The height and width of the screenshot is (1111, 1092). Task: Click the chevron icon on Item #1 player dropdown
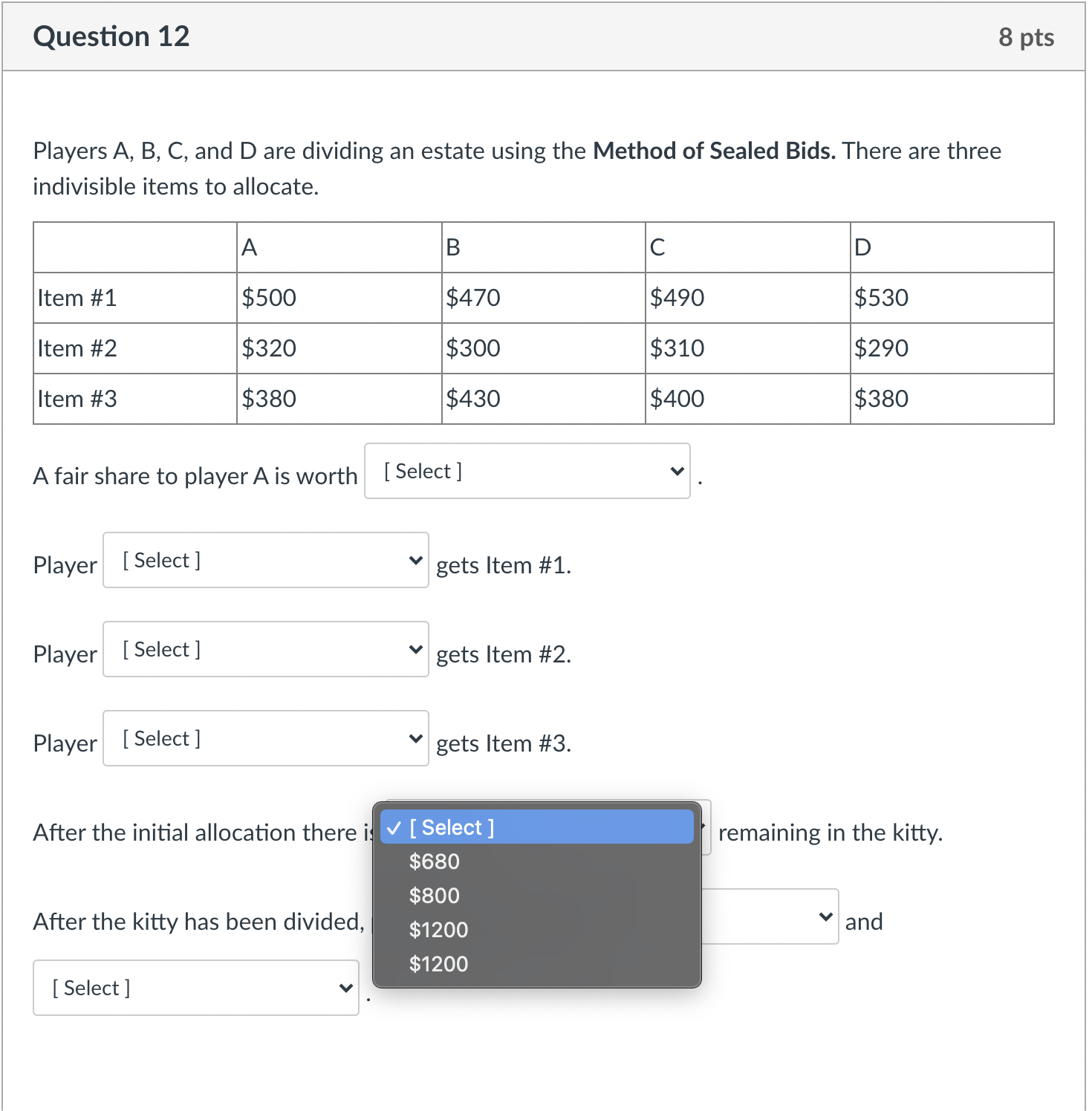coord(415,559)
